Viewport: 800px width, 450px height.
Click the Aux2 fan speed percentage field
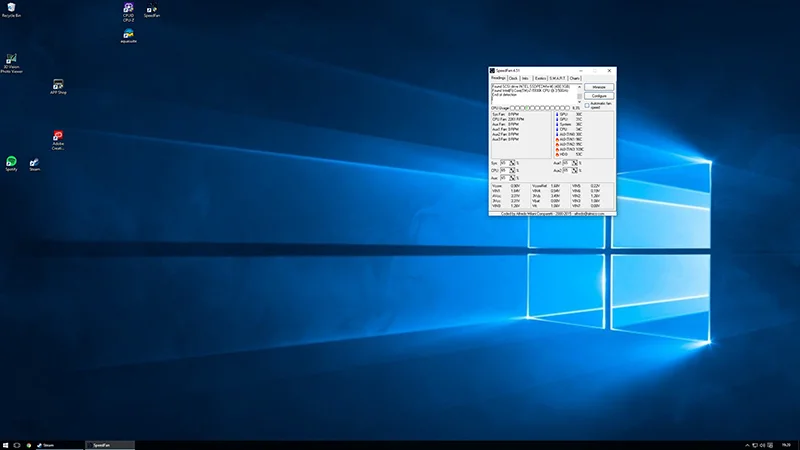[x=567, y=170]
